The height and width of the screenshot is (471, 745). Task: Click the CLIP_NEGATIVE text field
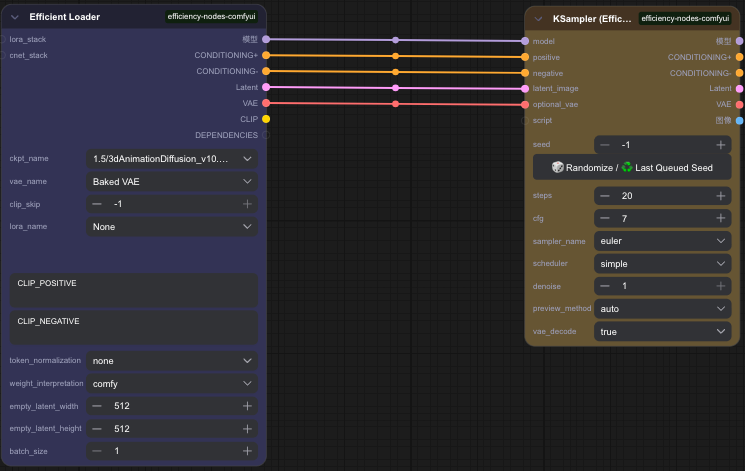coord(133,328)
